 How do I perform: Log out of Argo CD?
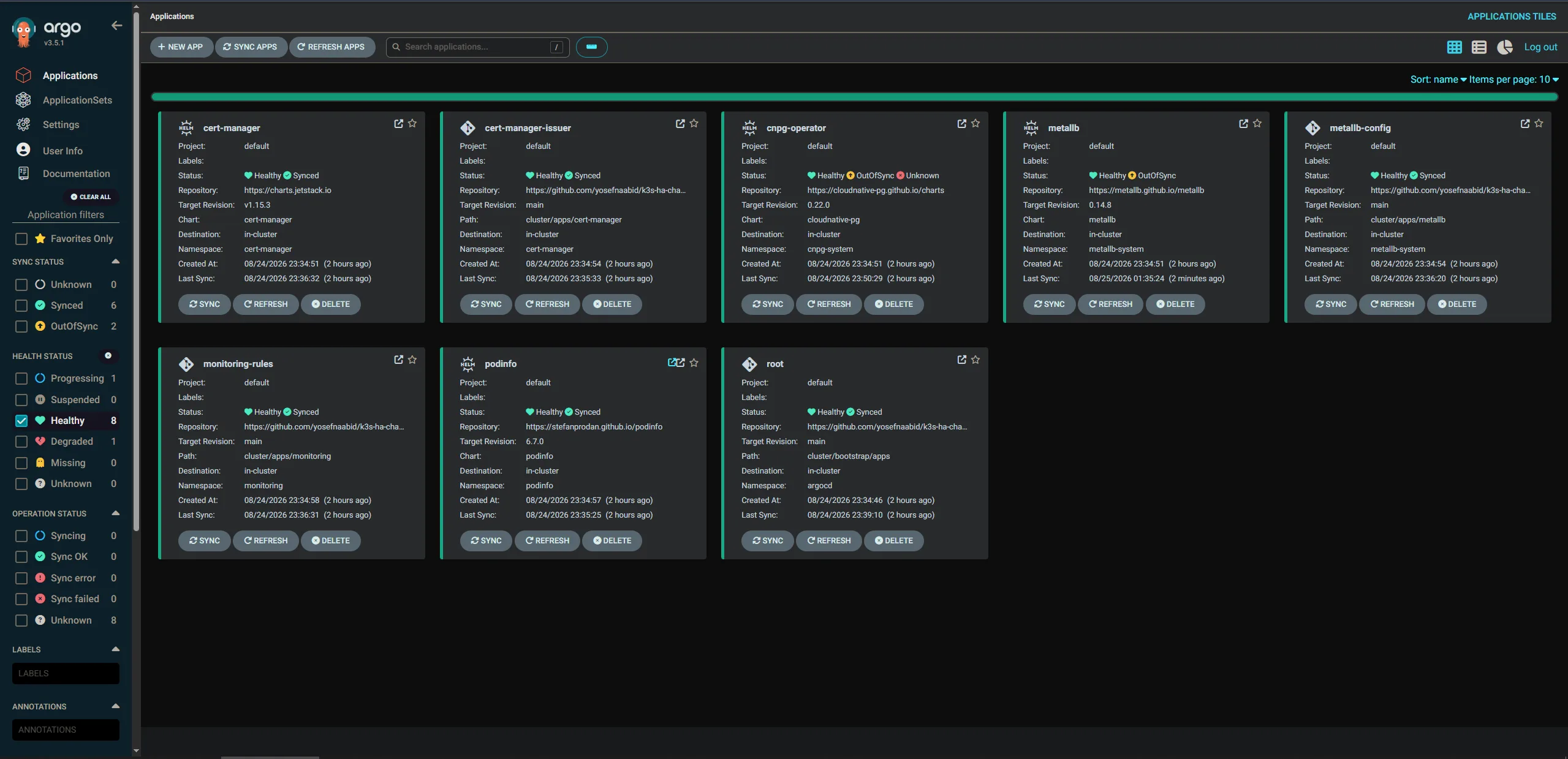click(1540, 47)
